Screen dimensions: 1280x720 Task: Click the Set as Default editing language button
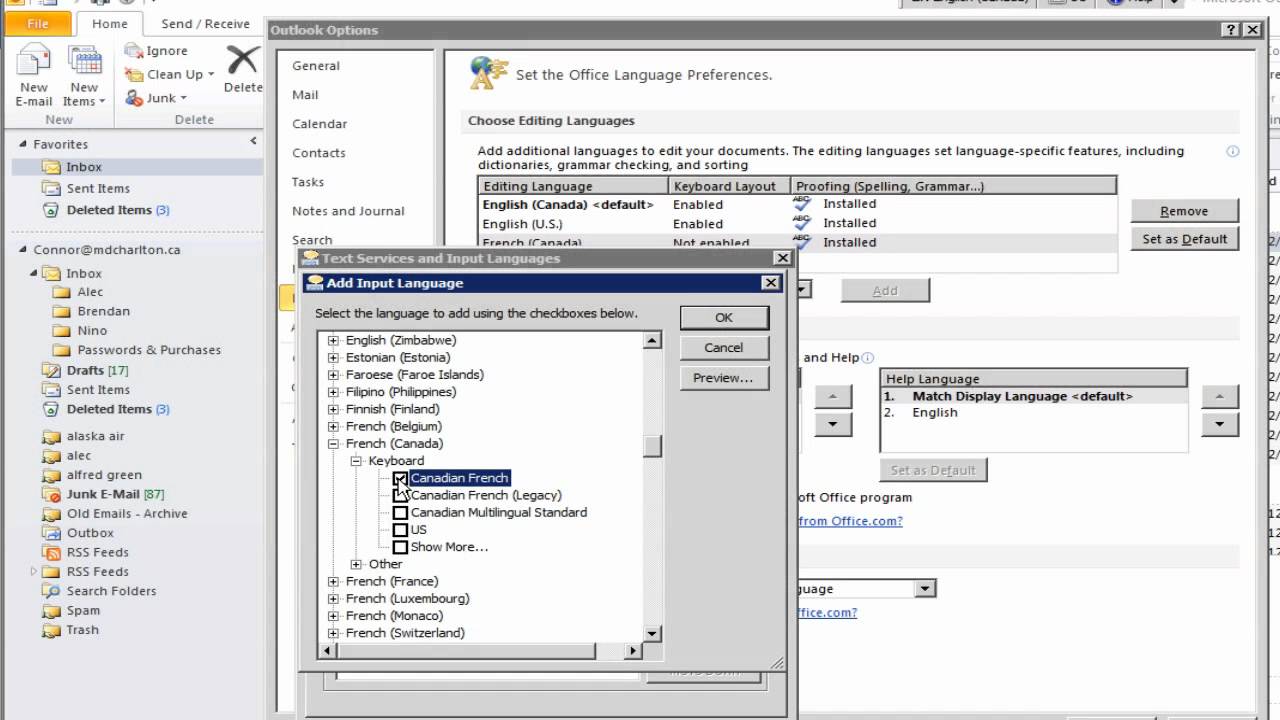click(1184, 239)
